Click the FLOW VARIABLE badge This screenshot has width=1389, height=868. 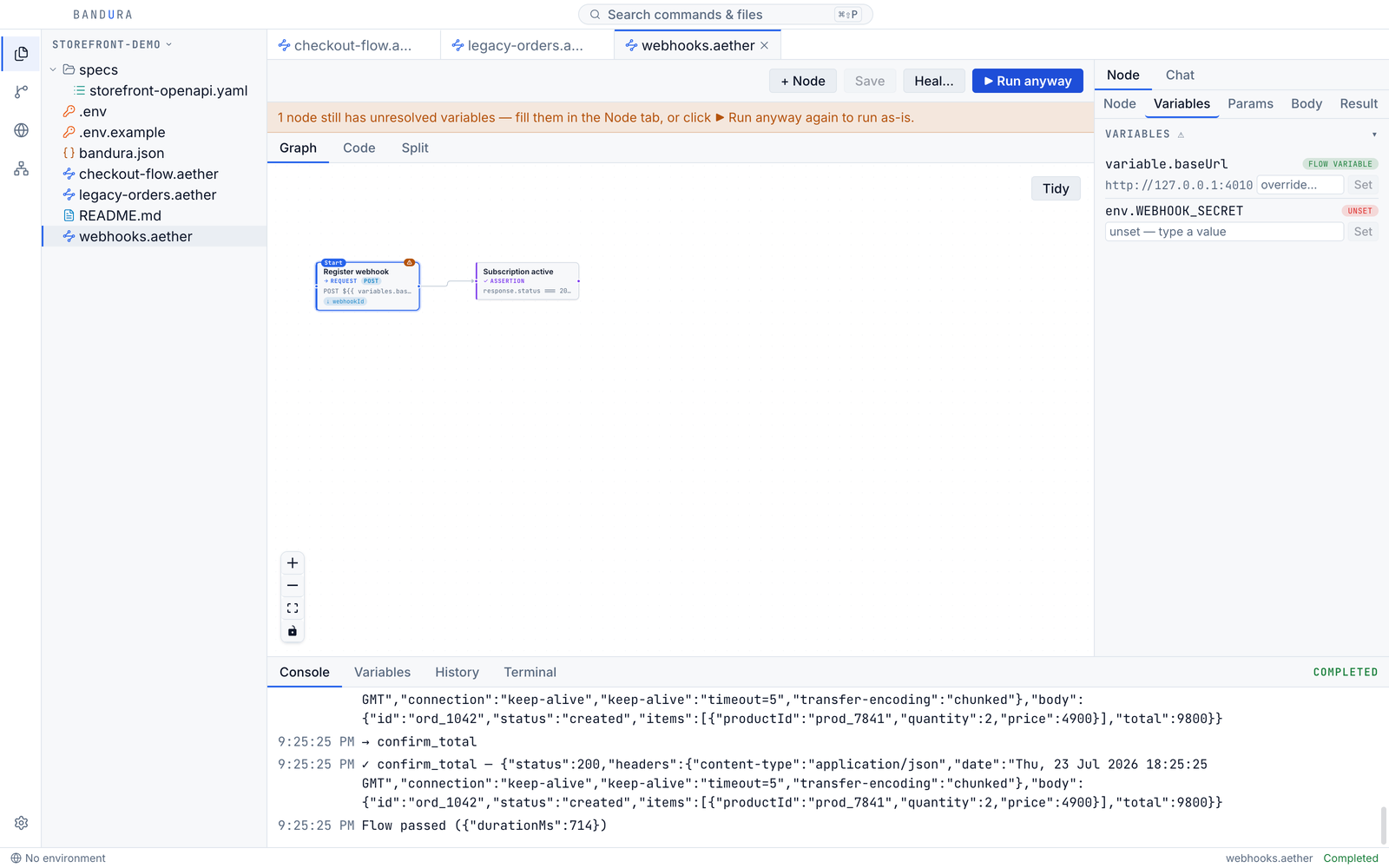(1340, 164)
